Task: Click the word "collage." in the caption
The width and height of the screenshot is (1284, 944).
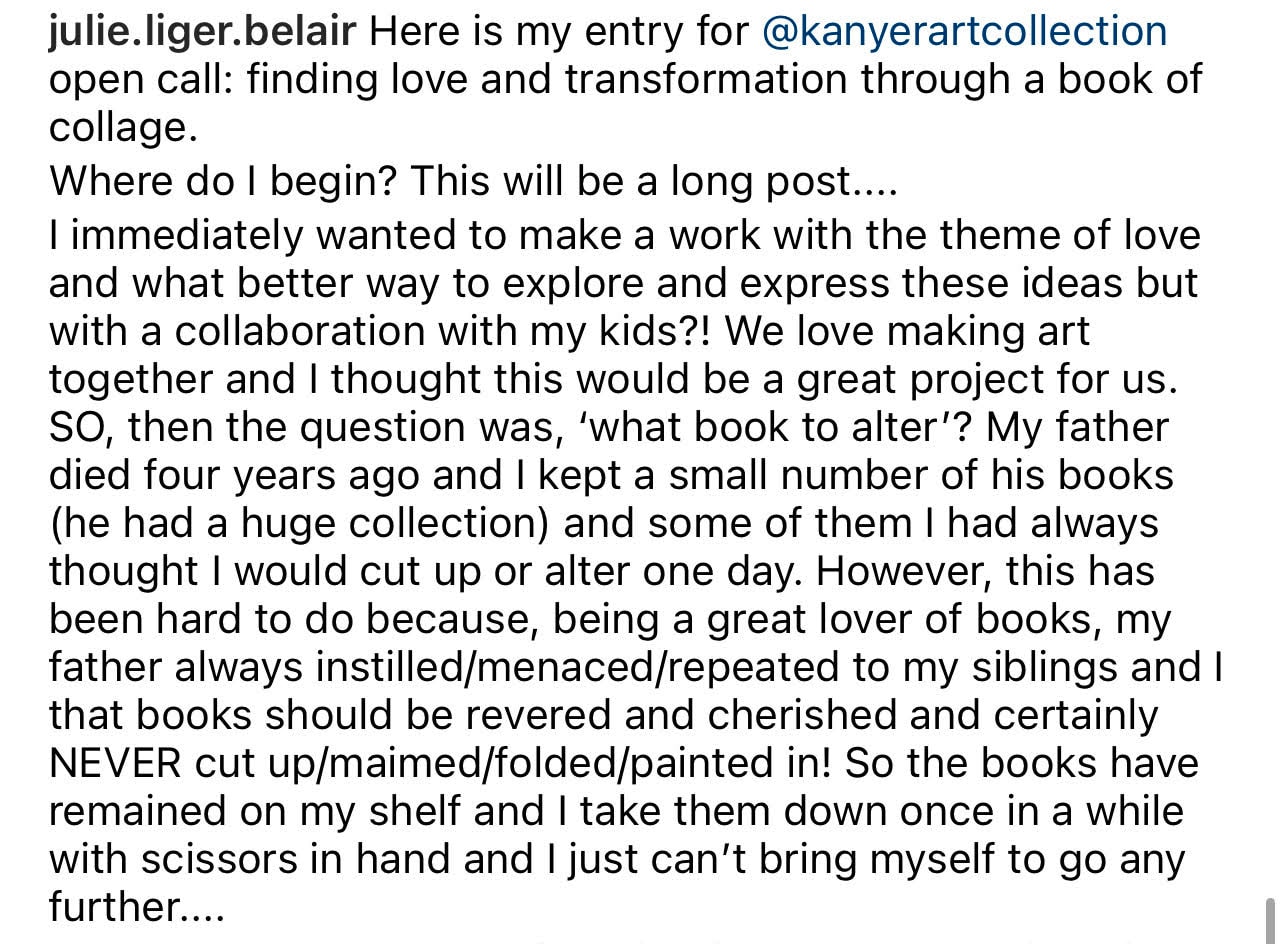Action: pos(124,128)
